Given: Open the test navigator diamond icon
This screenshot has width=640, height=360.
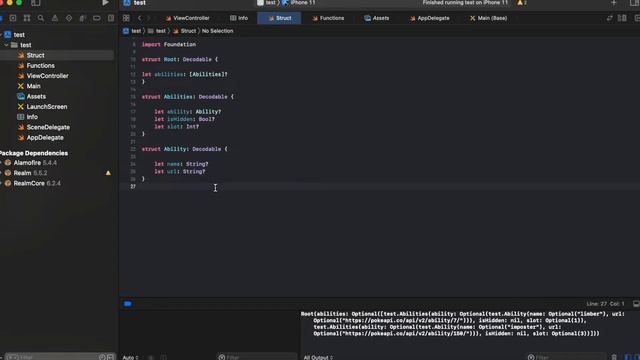Looking at the screenshot, I should [x=69, y=18].
